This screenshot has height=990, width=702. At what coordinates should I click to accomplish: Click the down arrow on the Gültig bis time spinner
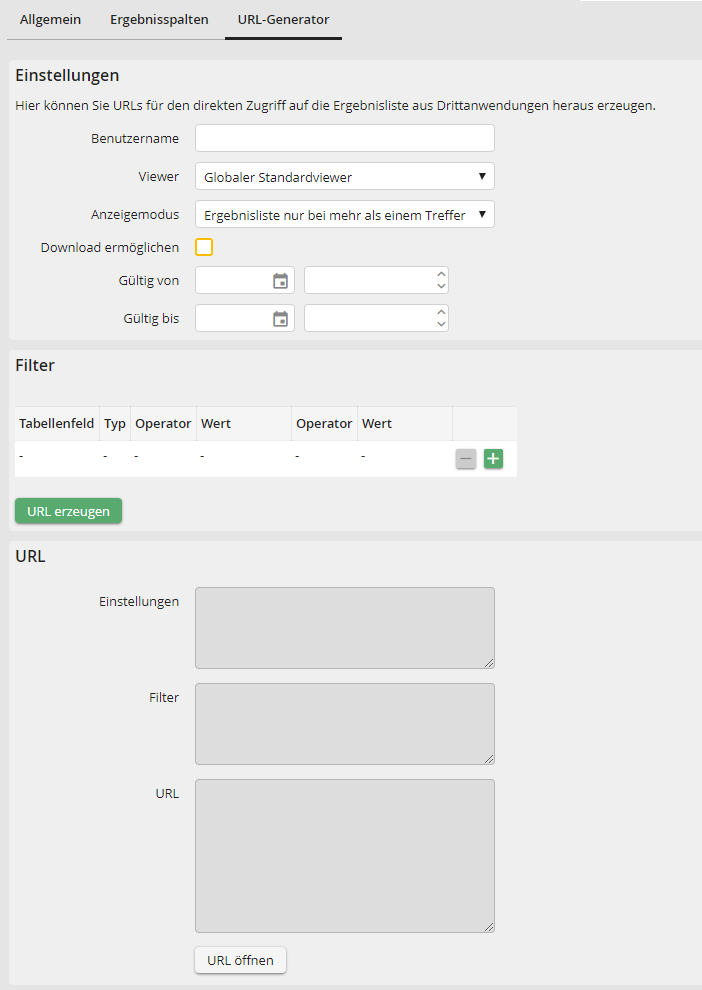[440, 323]
